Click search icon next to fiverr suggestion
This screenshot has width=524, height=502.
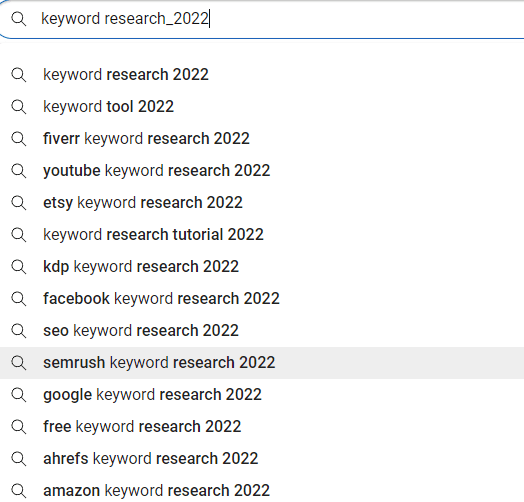[18, 139]
